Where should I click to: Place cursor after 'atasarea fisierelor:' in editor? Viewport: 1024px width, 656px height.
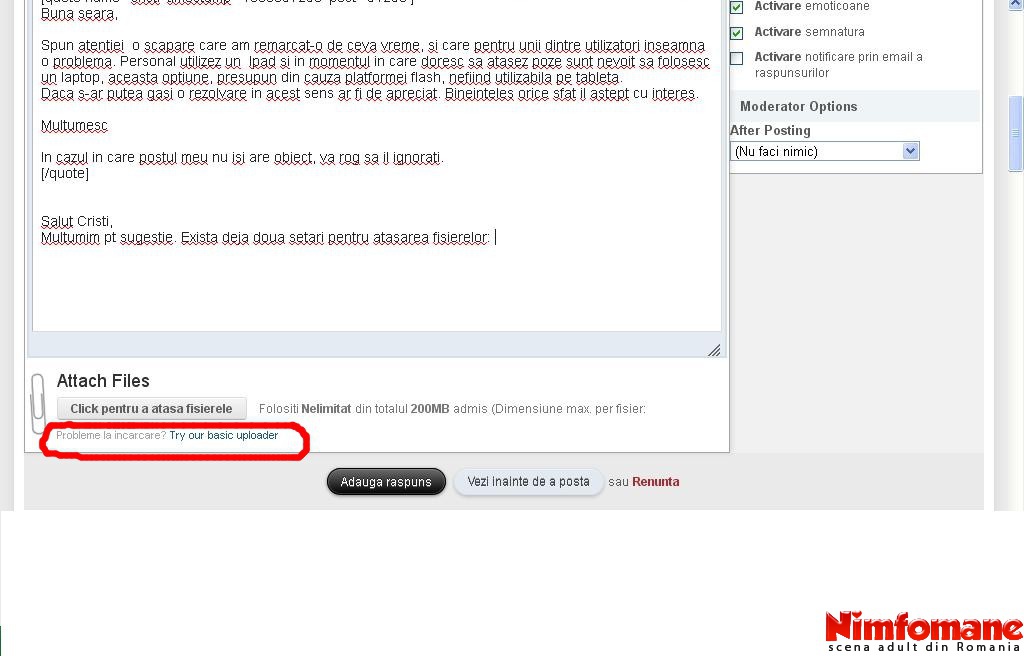click(x=494, y=238)
